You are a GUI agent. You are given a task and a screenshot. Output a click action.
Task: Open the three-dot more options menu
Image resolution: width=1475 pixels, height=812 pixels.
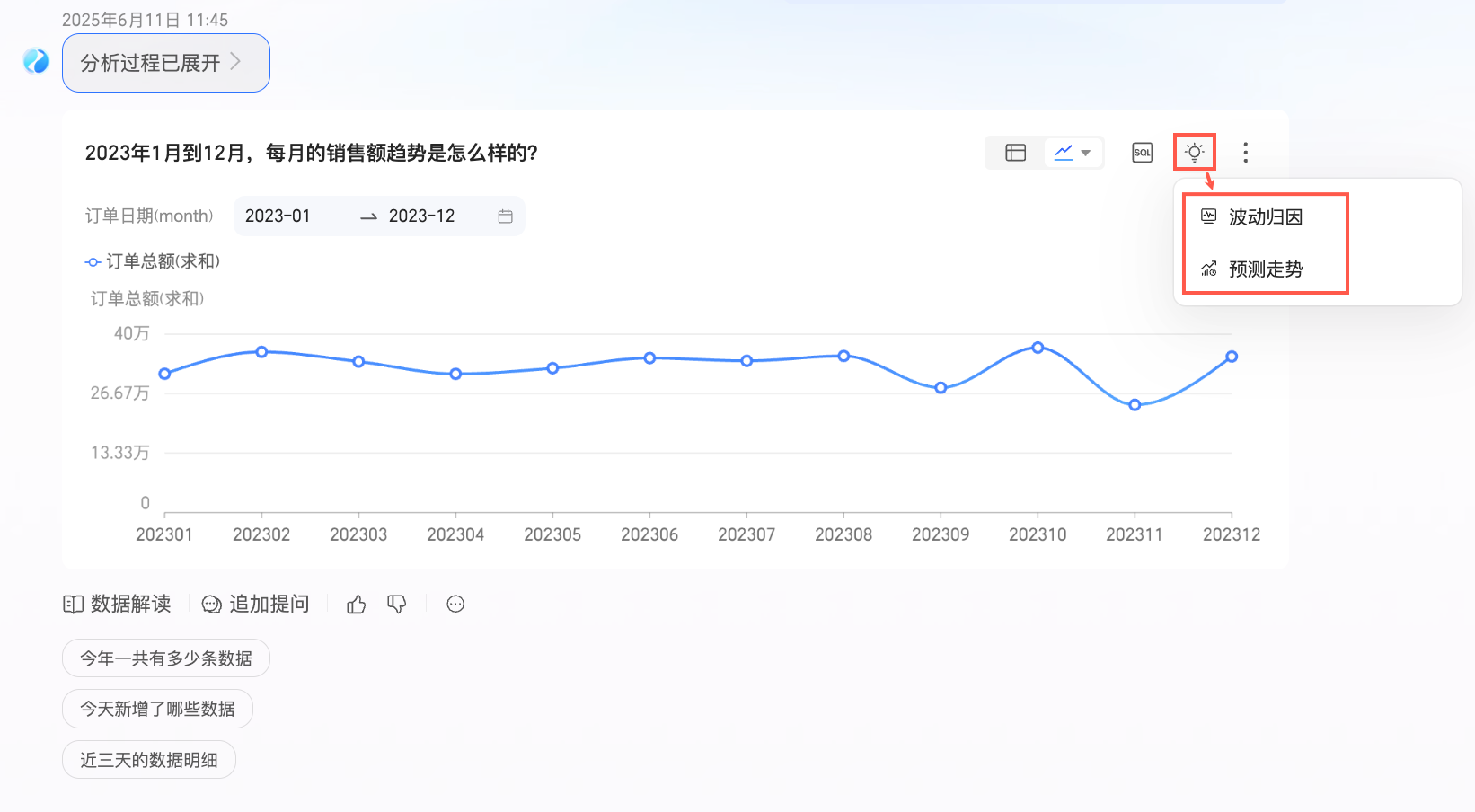[1245, 153]
